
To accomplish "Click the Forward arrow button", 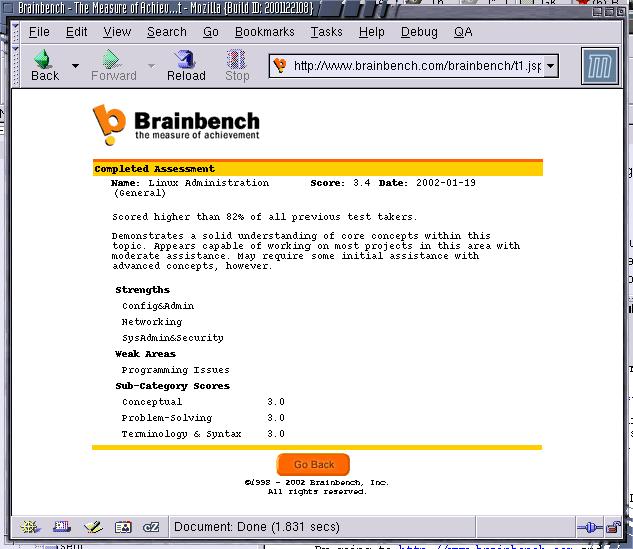I will pyautogui.click(x=113, y=65).
